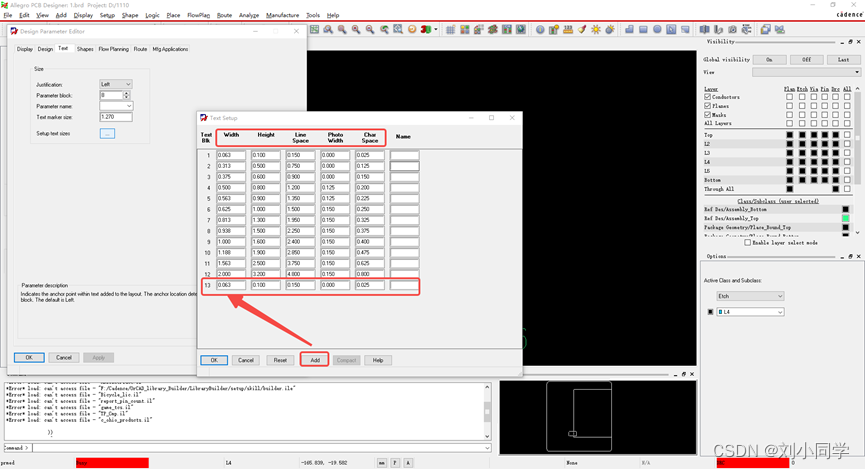Switch to the Shapes tab

(85, 49)
